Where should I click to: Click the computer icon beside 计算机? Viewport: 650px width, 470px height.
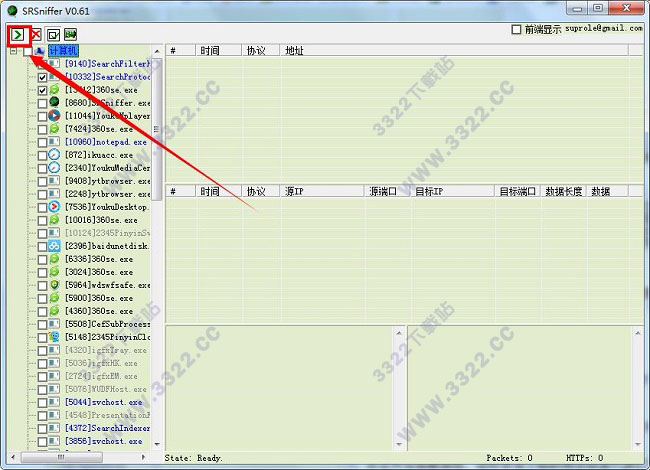(40, 51)
